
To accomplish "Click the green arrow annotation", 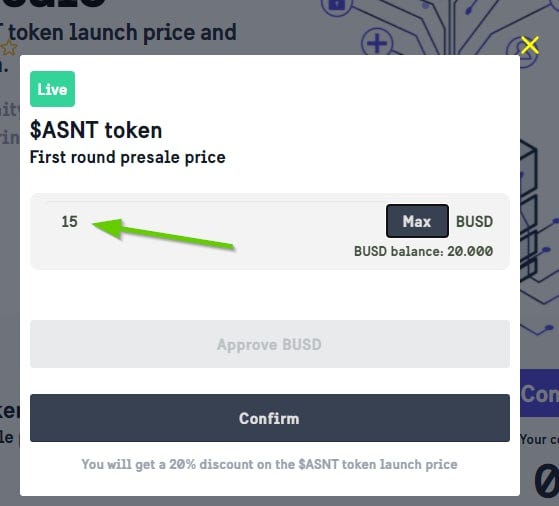I will pyautogui.click(x=163, y=234).
